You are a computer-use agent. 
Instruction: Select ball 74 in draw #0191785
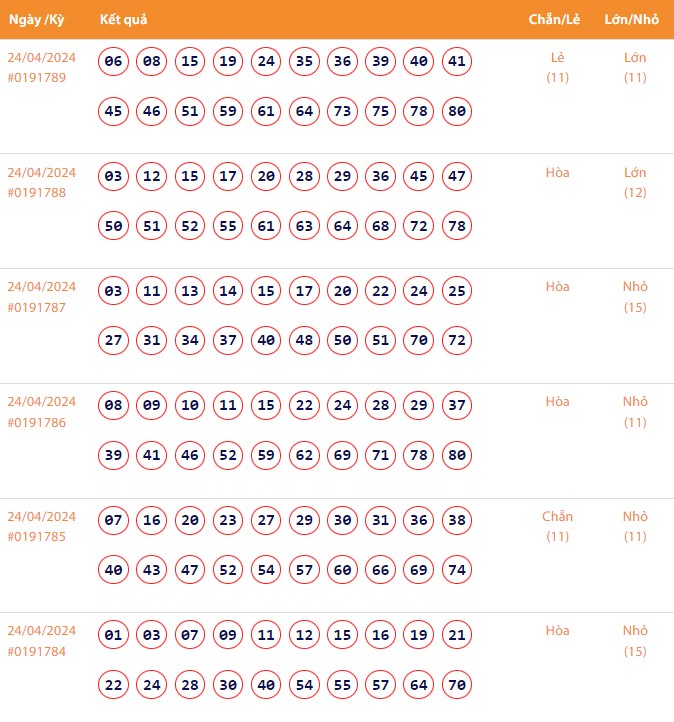click(457, 570)
